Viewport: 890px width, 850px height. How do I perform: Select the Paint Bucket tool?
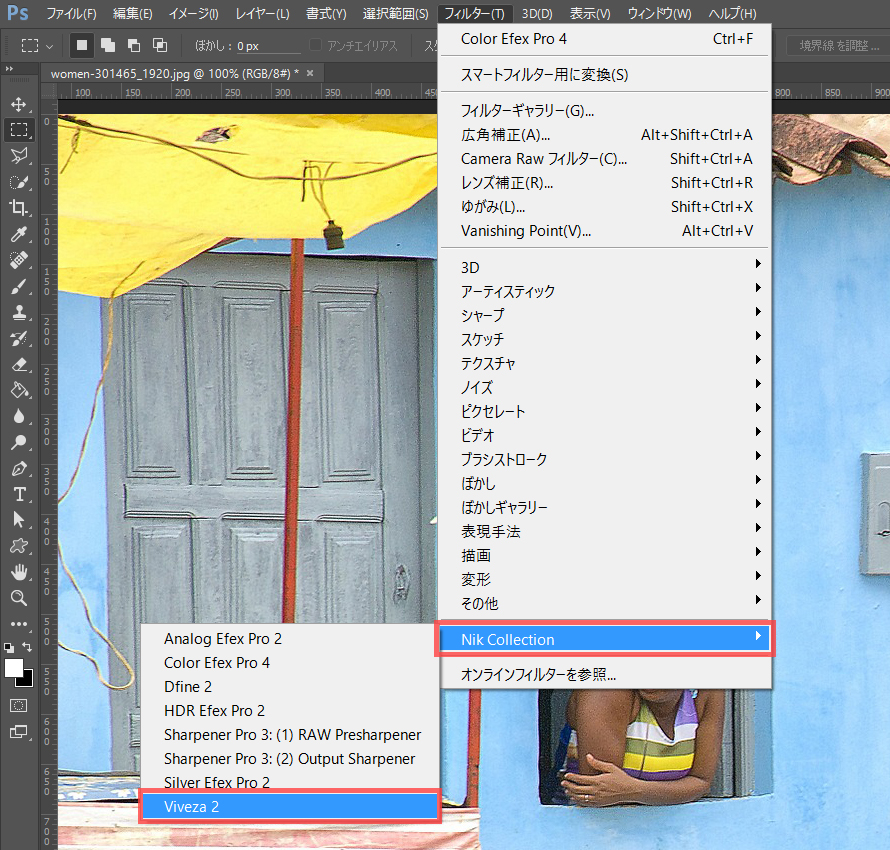pos(19,390)
